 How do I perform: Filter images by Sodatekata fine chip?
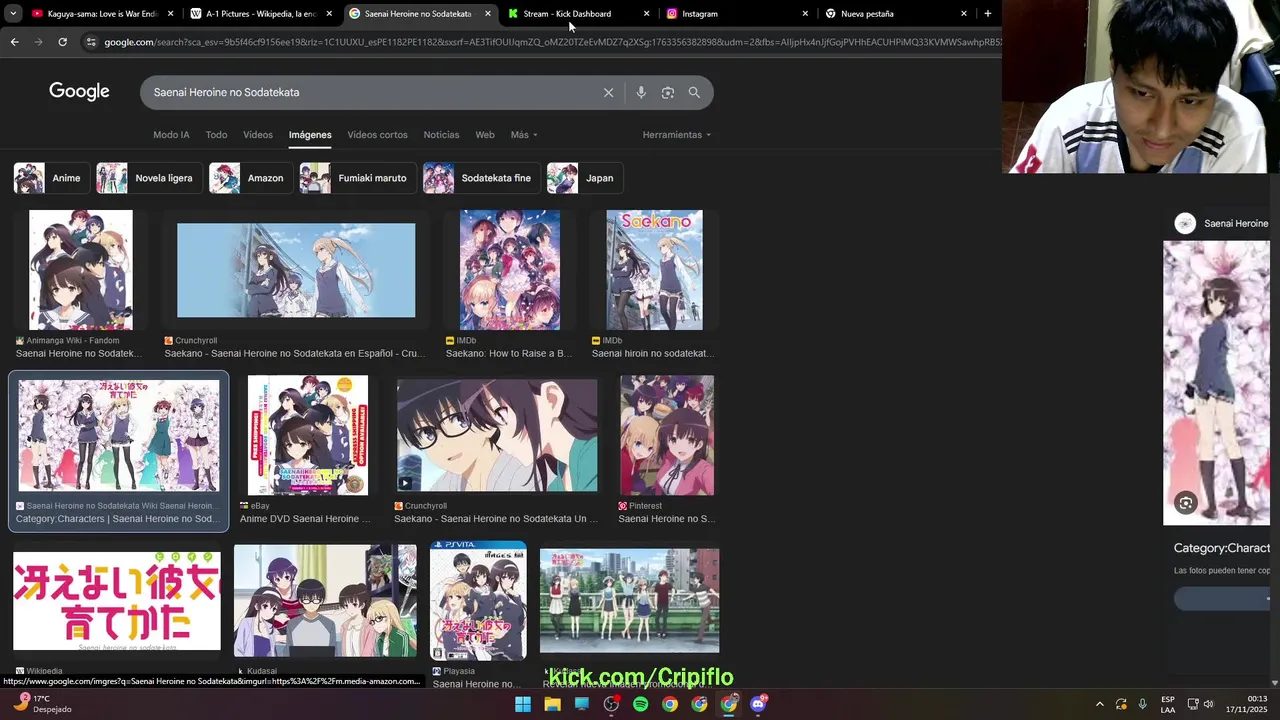click(x=480, y=178)
